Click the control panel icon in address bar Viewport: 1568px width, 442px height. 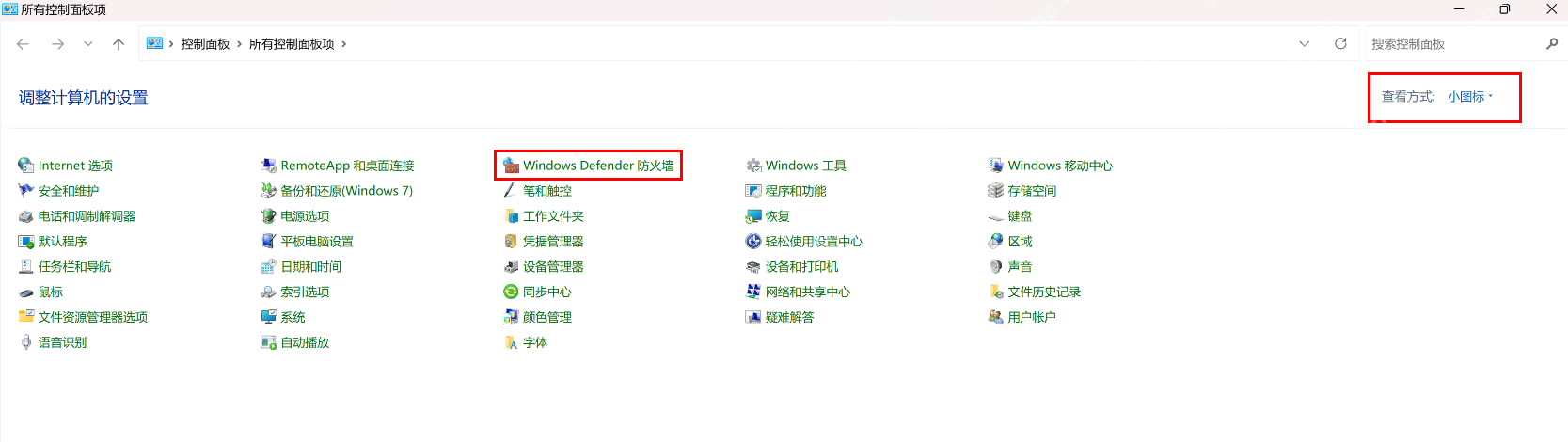(x=155, y=43)
